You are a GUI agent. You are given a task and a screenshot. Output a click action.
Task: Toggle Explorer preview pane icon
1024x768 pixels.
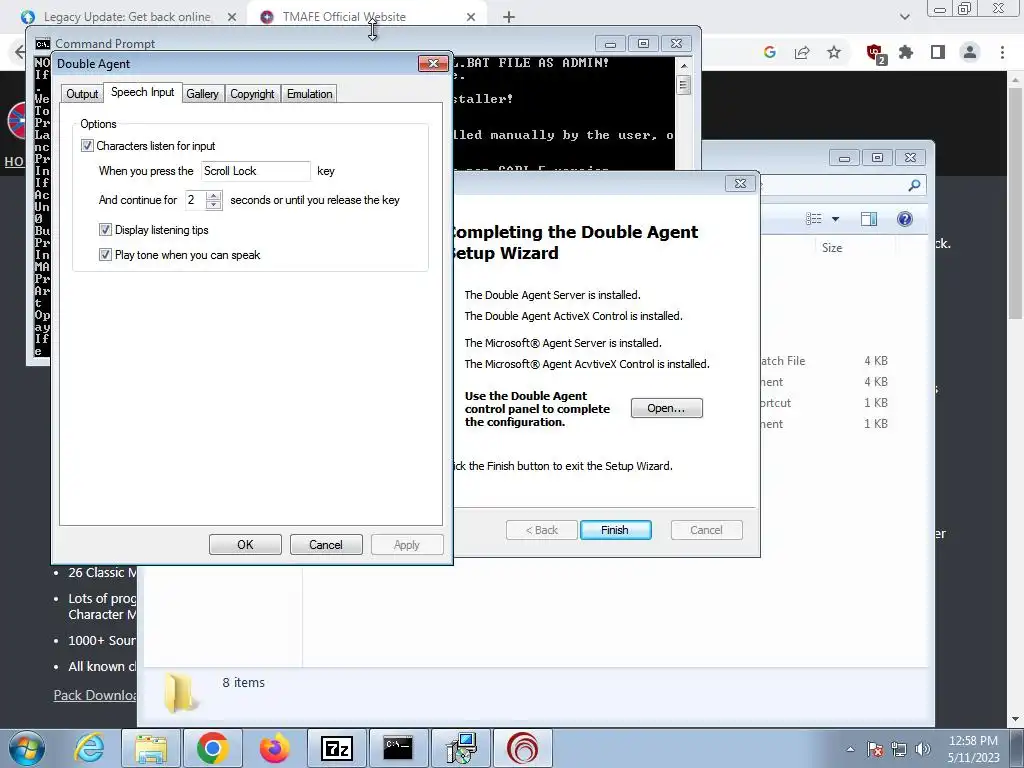click(x=869, y=219)
